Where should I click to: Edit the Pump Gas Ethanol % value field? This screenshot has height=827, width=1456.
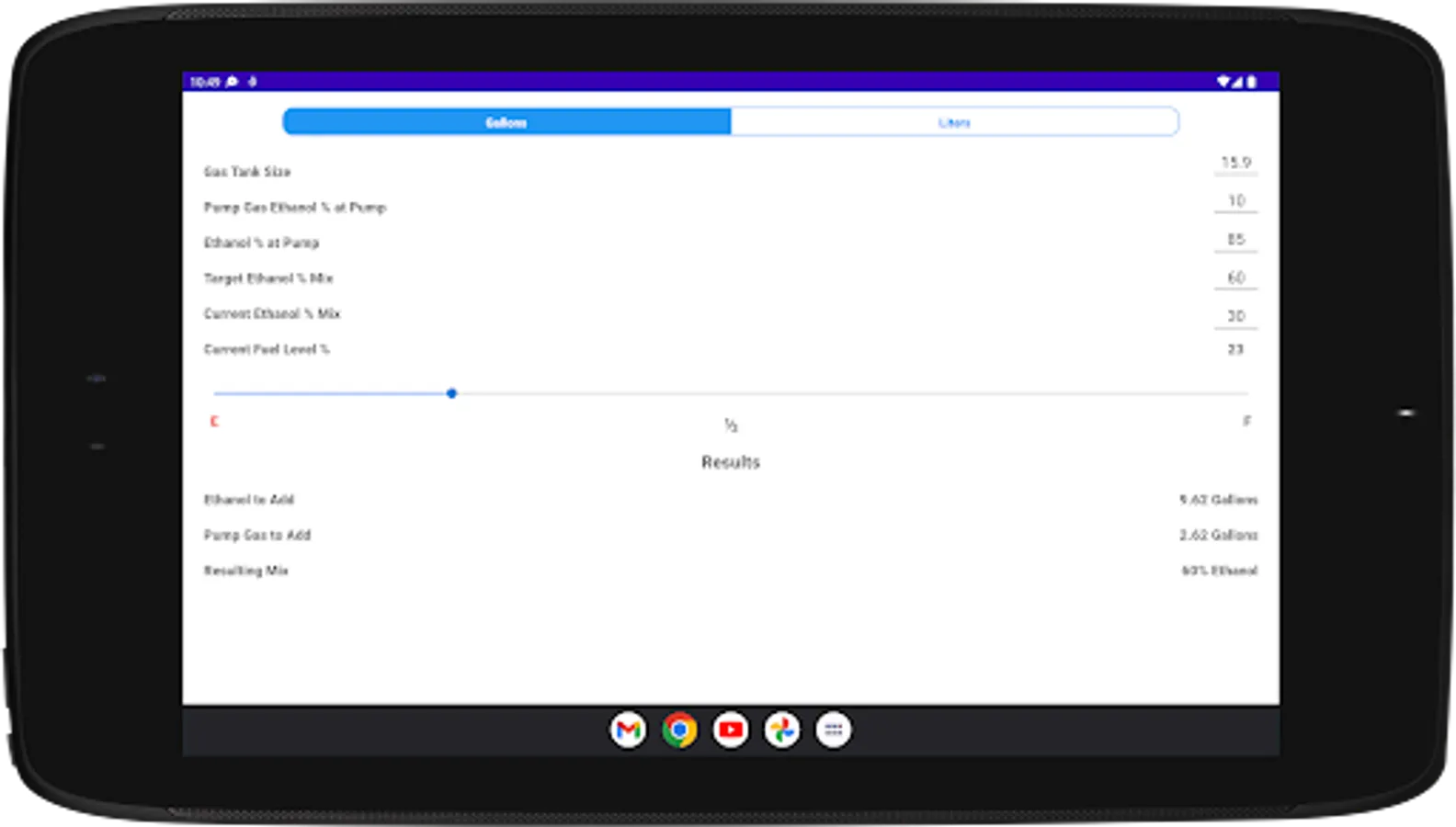(x=1236, y=201)
